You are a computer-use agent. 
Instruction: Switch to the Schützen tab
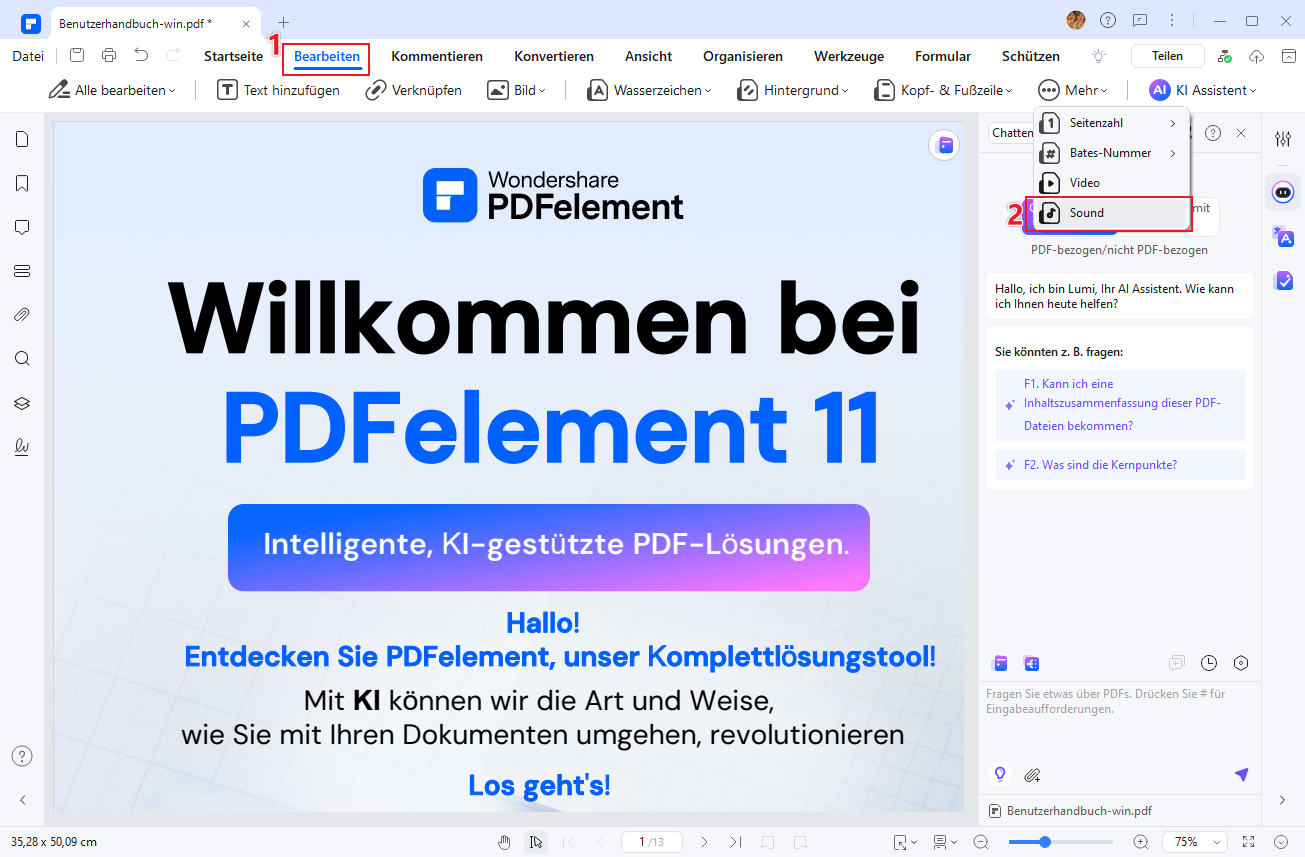point(1031,57)
